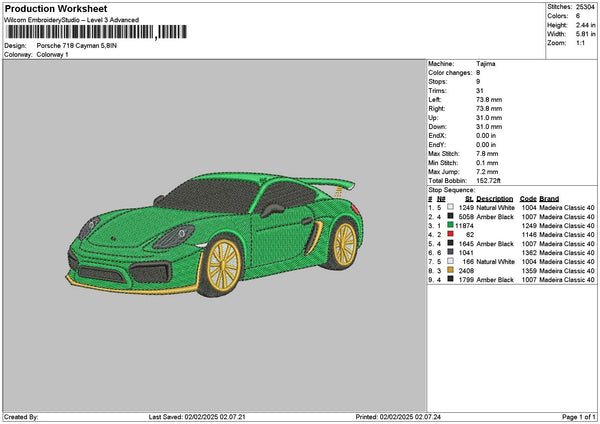
Task: Click the Height value '2.44 in'
Action: (585, 25)
